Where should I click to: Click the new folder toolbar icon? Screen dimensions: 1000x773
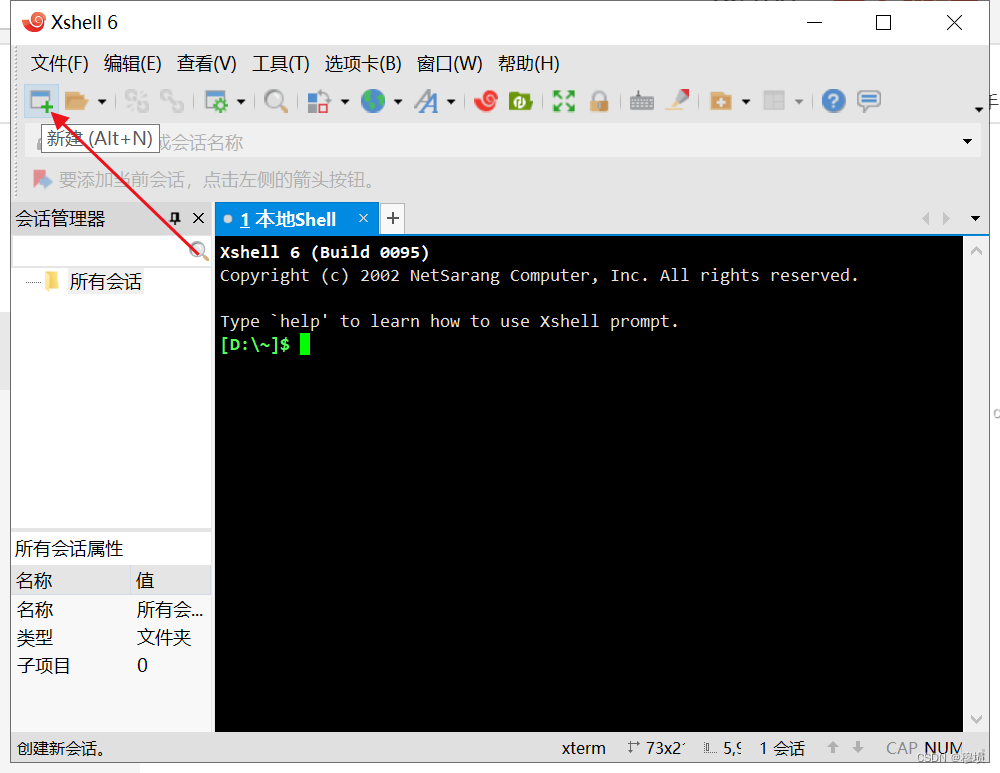[721, 101]
